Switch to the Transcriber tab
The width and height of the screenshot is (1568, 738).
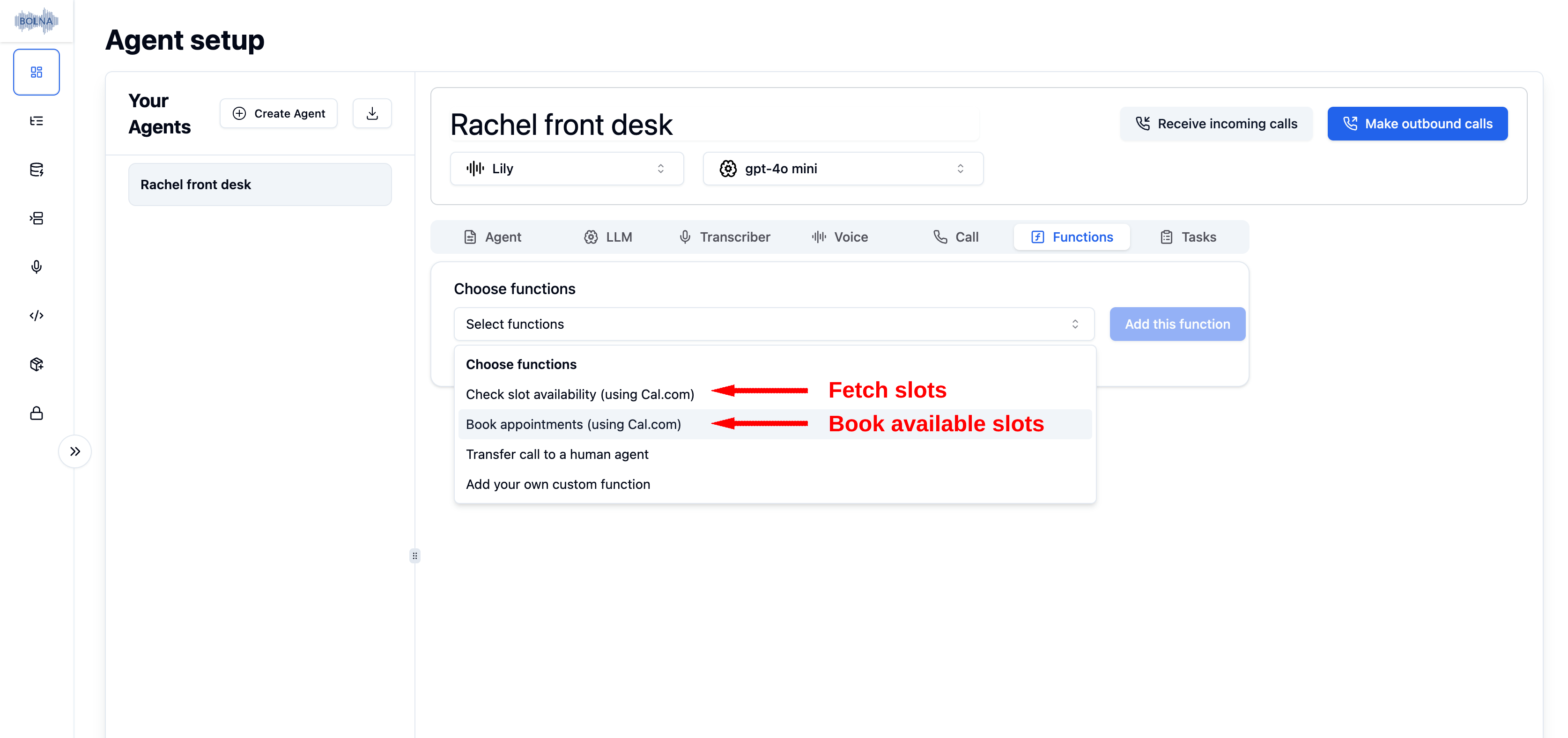click(x=725, y=237)
